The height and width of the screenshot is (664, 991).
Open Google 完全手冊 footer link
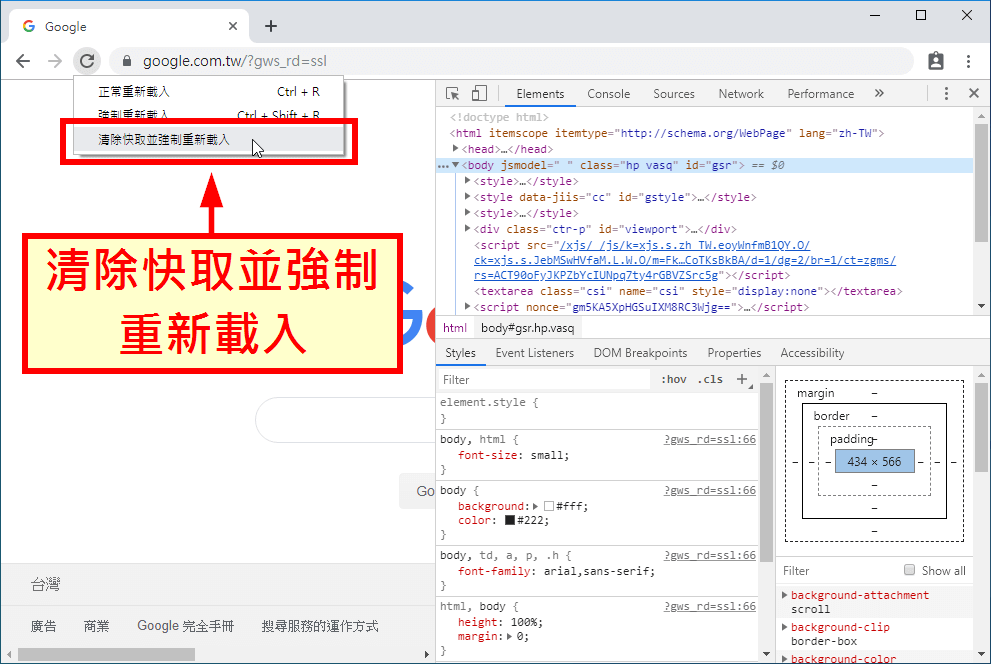click(x=185, y=626)
